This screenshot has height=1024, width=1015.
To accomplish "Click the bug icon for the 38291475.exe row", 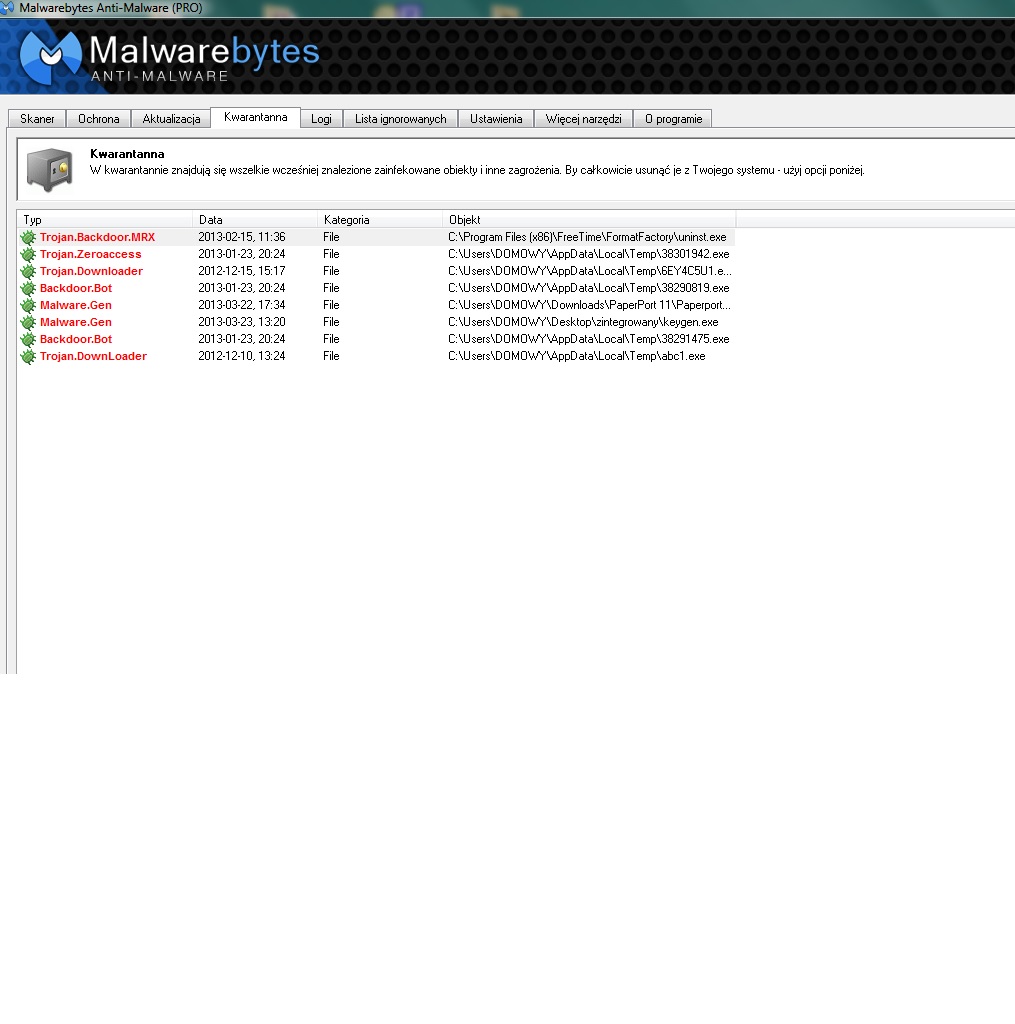I will coord(28,339).
